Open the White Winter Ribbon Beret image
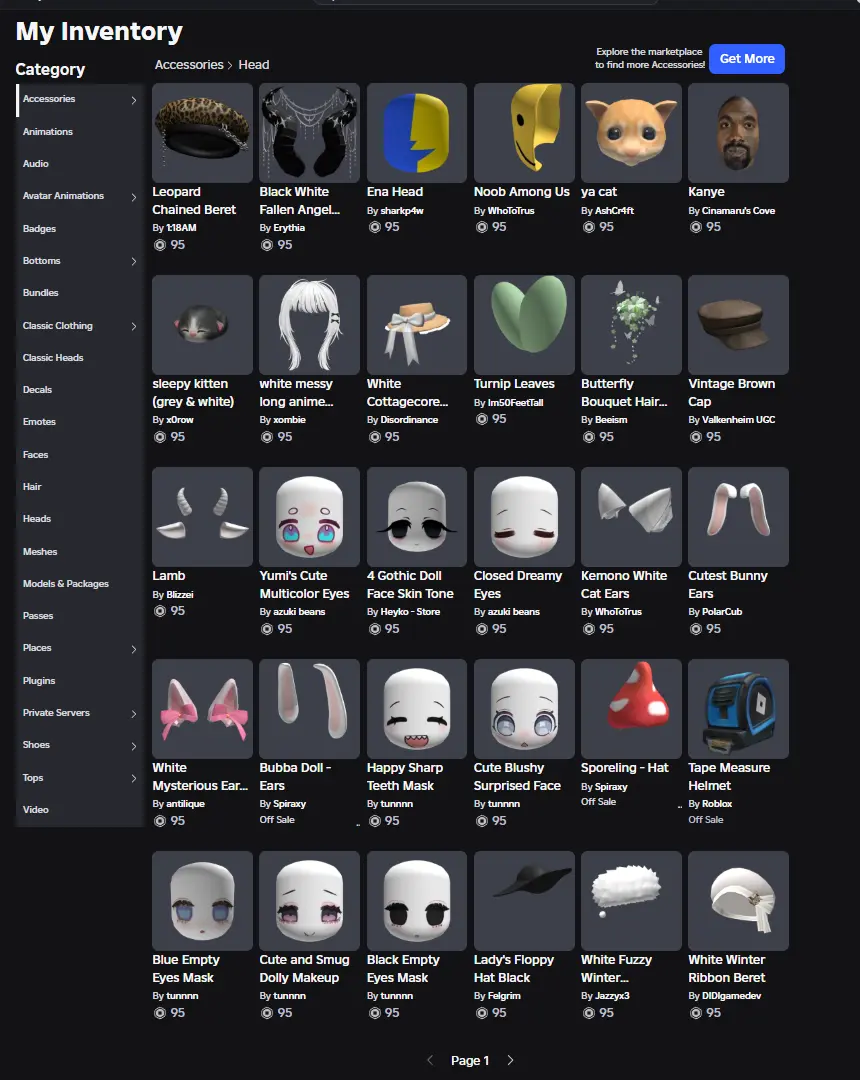 pyautogui.click(x=738, y=902)
